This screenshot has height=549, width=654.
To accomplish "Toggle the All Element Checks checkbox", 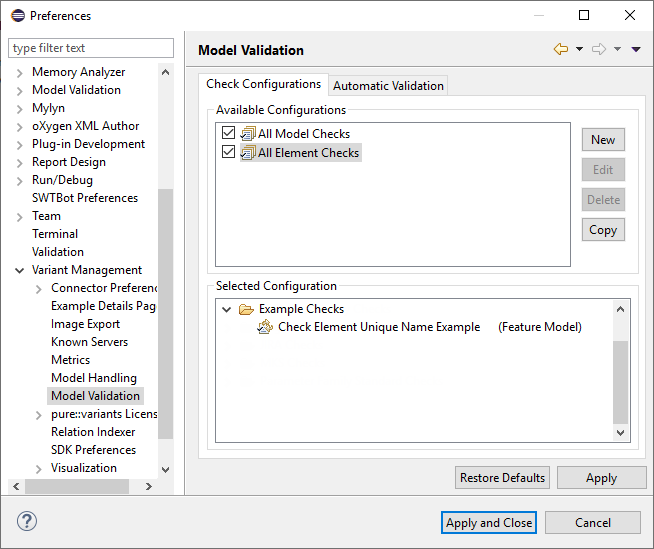I will [229, 153].
